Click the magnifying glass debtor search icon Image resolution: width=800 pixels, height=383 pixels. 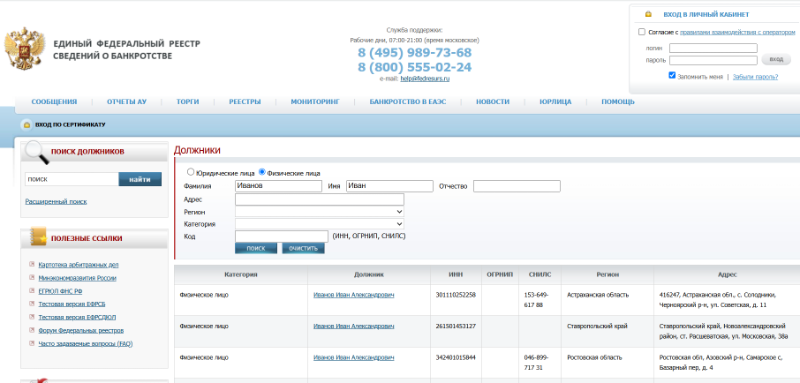pos(37,152)
